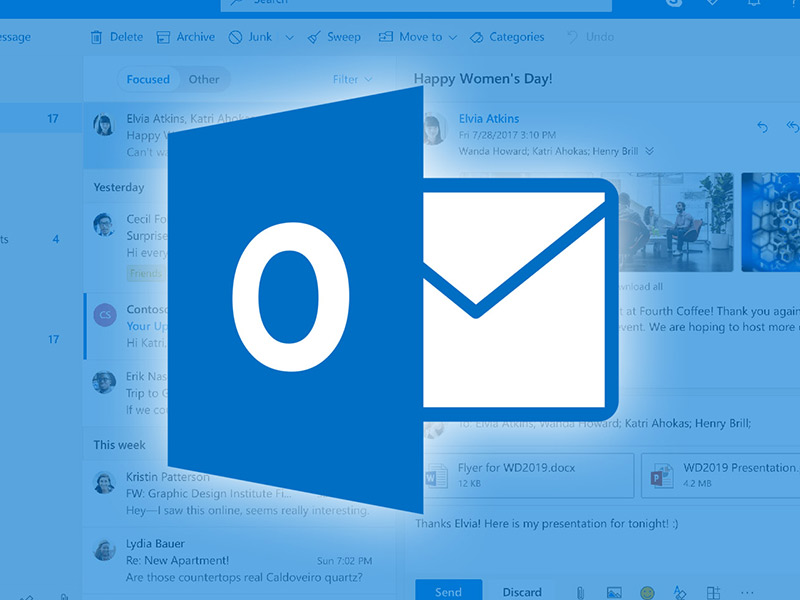Select the Elvia Atkins avatar in the message list

[x=104, y=124]
